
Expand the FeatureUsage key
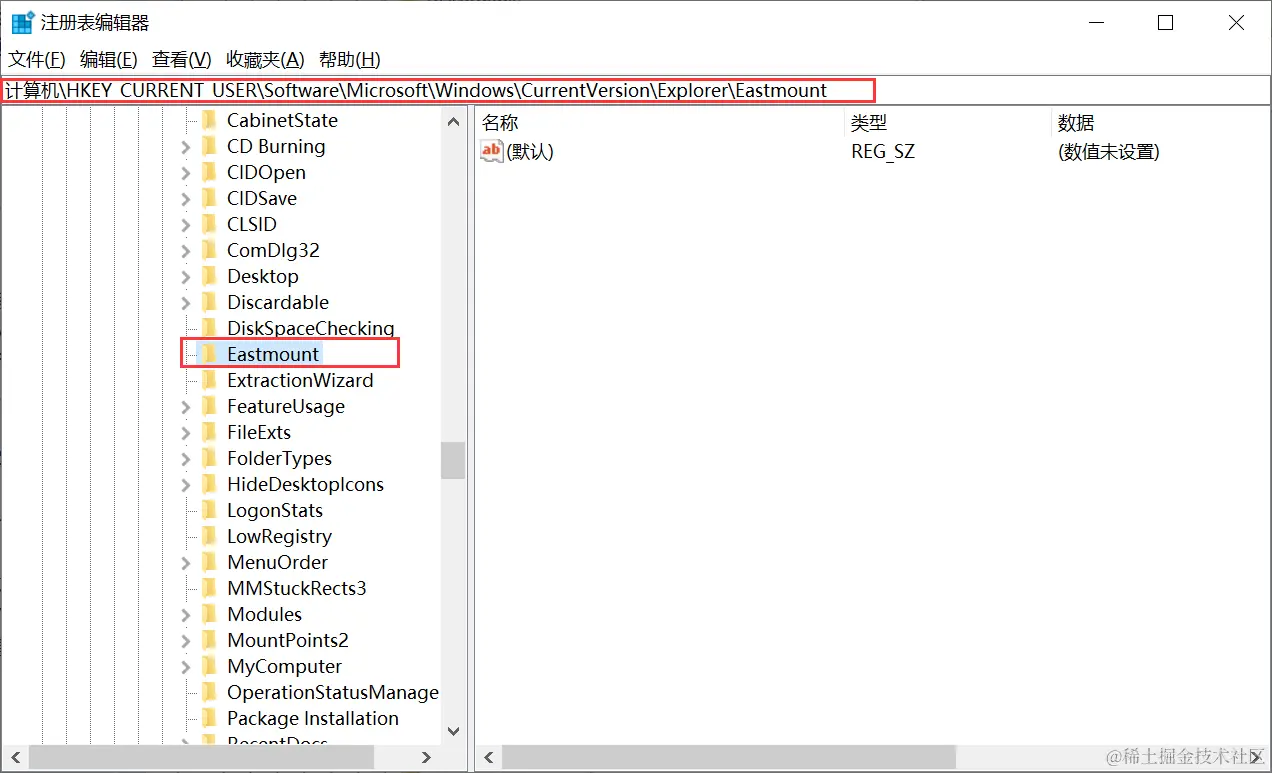(x=186, y=407)
